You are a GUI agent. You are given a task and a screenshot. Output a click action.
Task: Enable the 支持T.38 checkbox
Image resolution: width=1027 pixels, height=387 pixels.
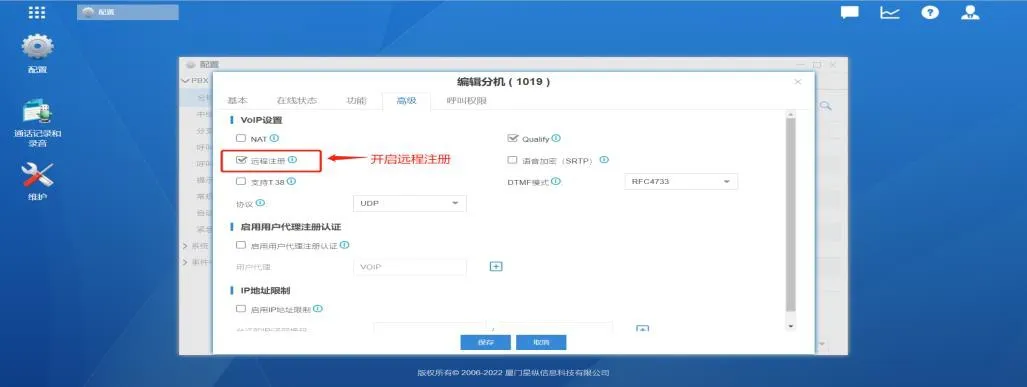241,181
